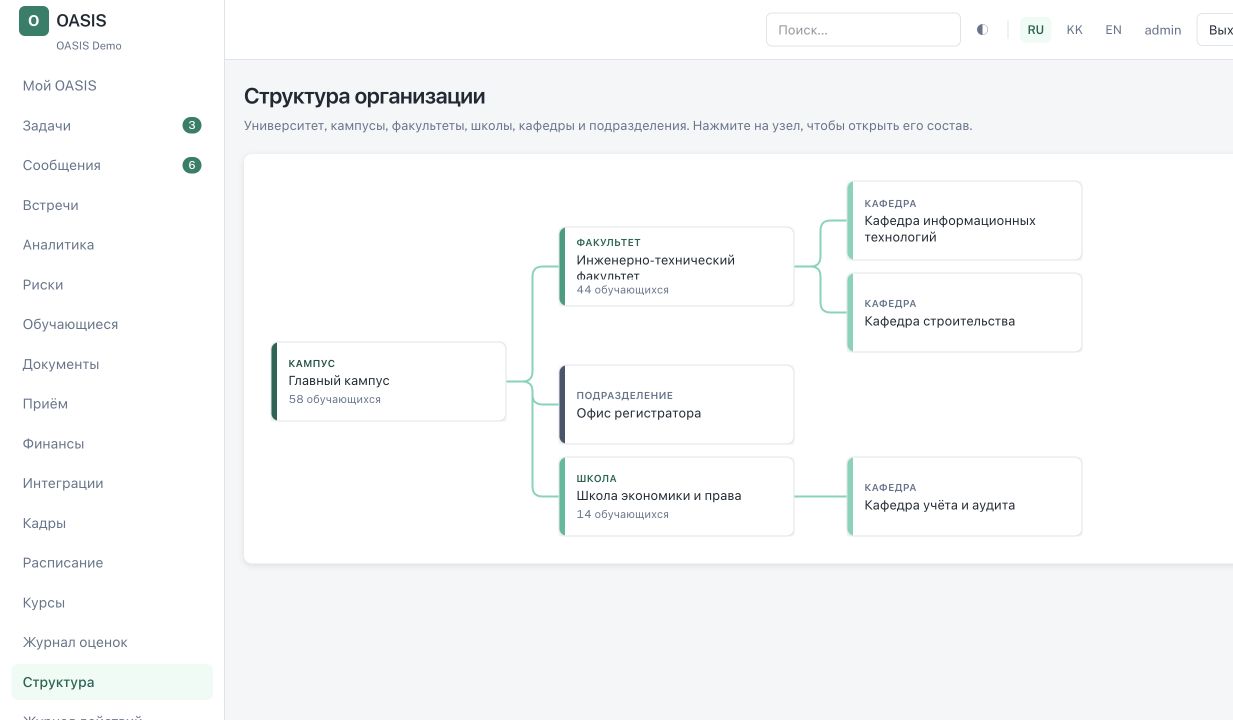Open Интеграции in the sidebar
The image size is (1233, 720).
(x=112, y=483)
